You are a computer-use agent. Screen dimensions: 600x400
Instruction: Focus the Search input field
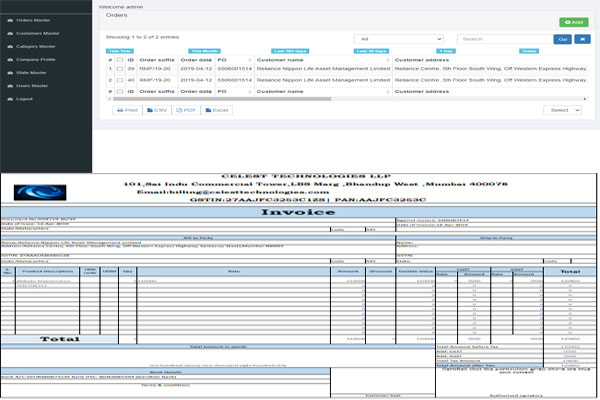tap(505, 39)
